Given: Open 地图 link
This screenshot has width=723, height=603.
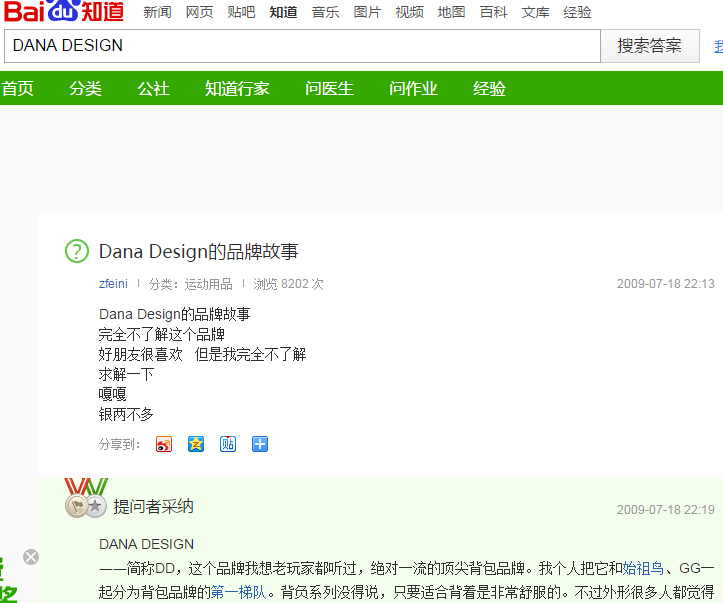Looking at the screenshot, I should point(451,12).
